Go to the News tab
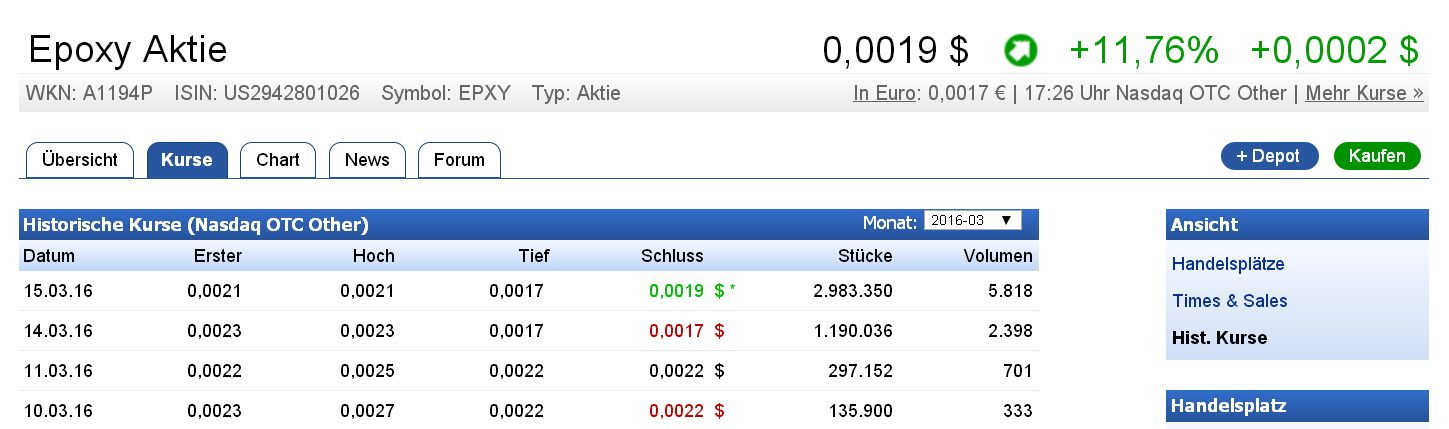The width and height of the screenshot is (1449, 429). tap(367, 160)
